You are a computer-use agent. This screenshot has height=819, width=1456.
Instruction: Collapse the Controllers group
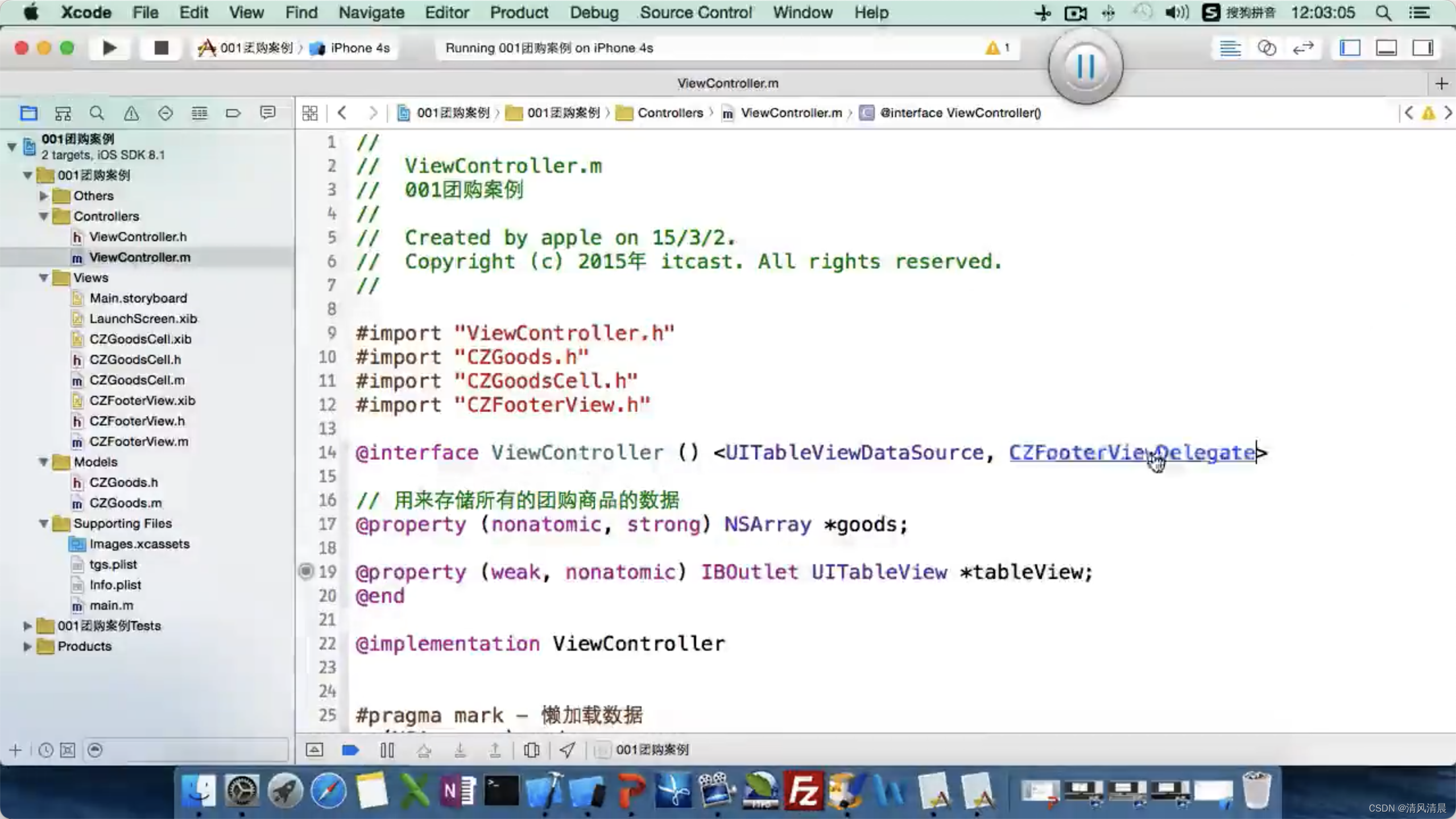tap(43, 216)
